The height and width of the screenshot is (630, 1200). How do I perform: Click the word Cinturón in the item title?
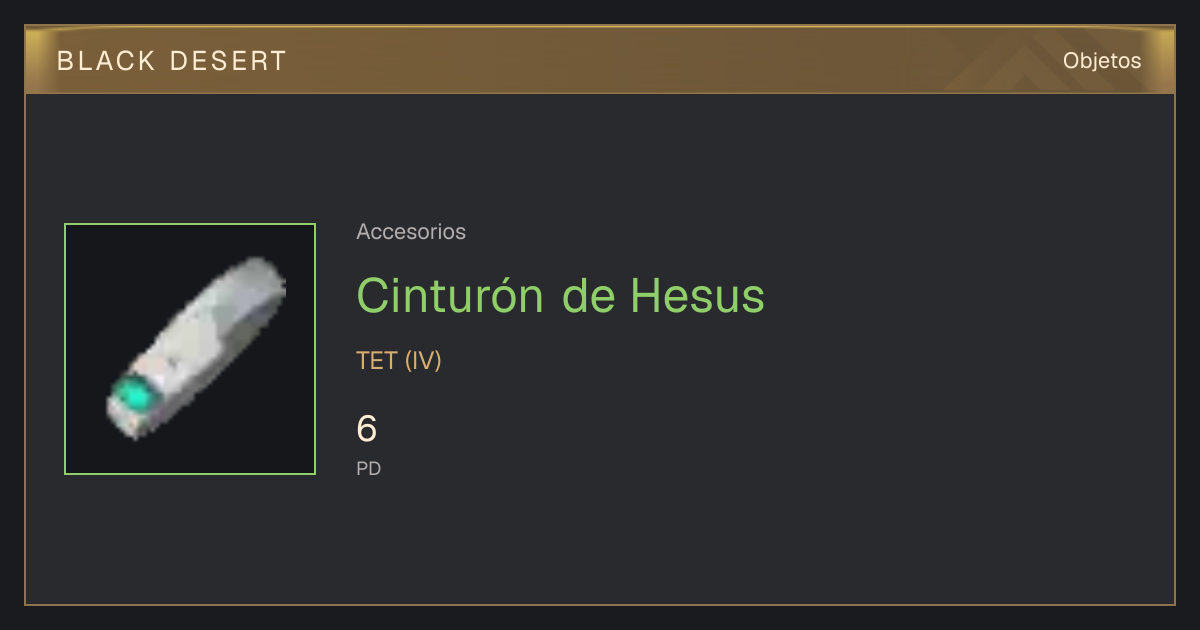point(450,295)
